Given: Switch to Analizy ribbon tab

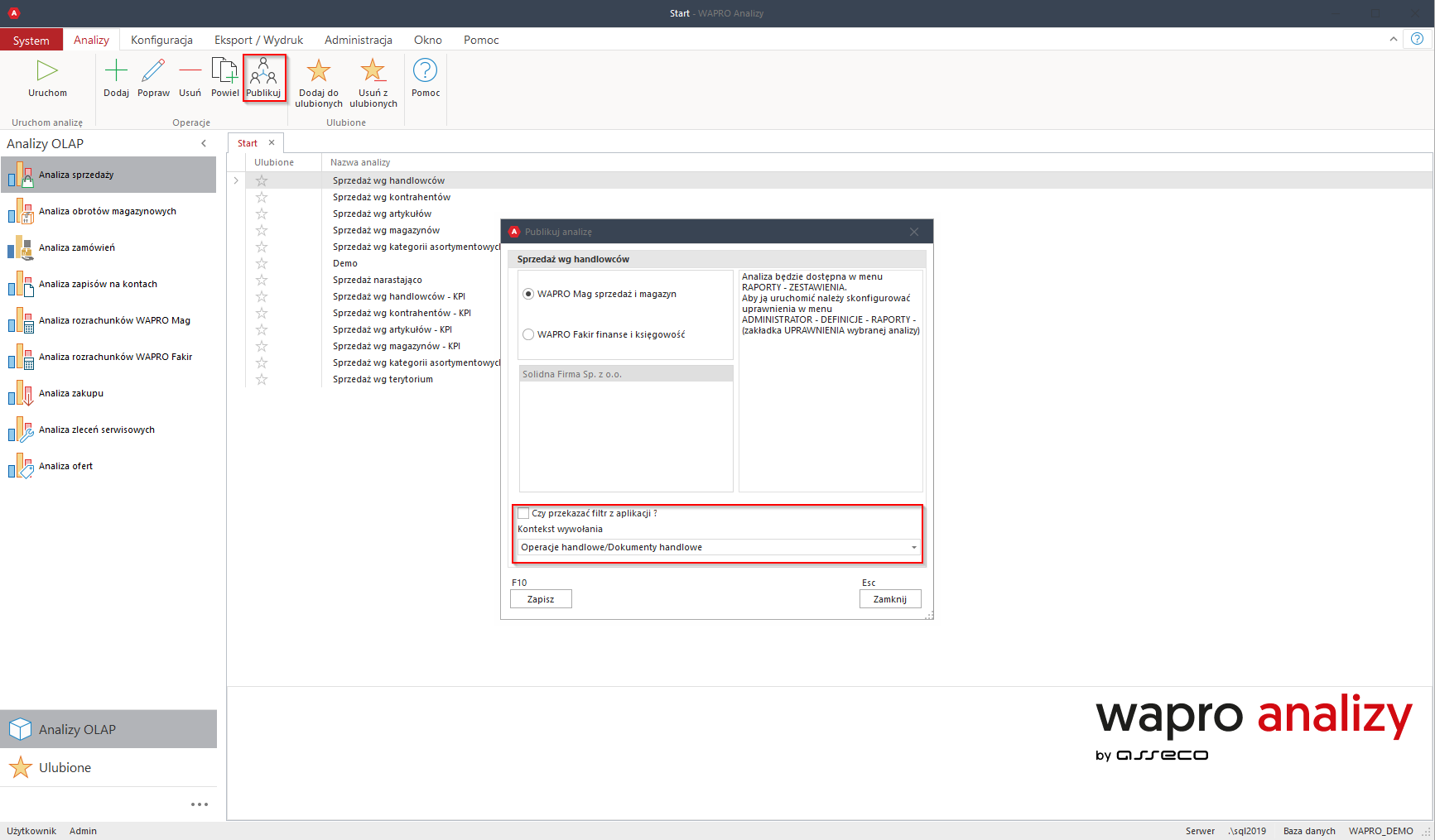Looking at the screenshot, I should tap(91, 40).
